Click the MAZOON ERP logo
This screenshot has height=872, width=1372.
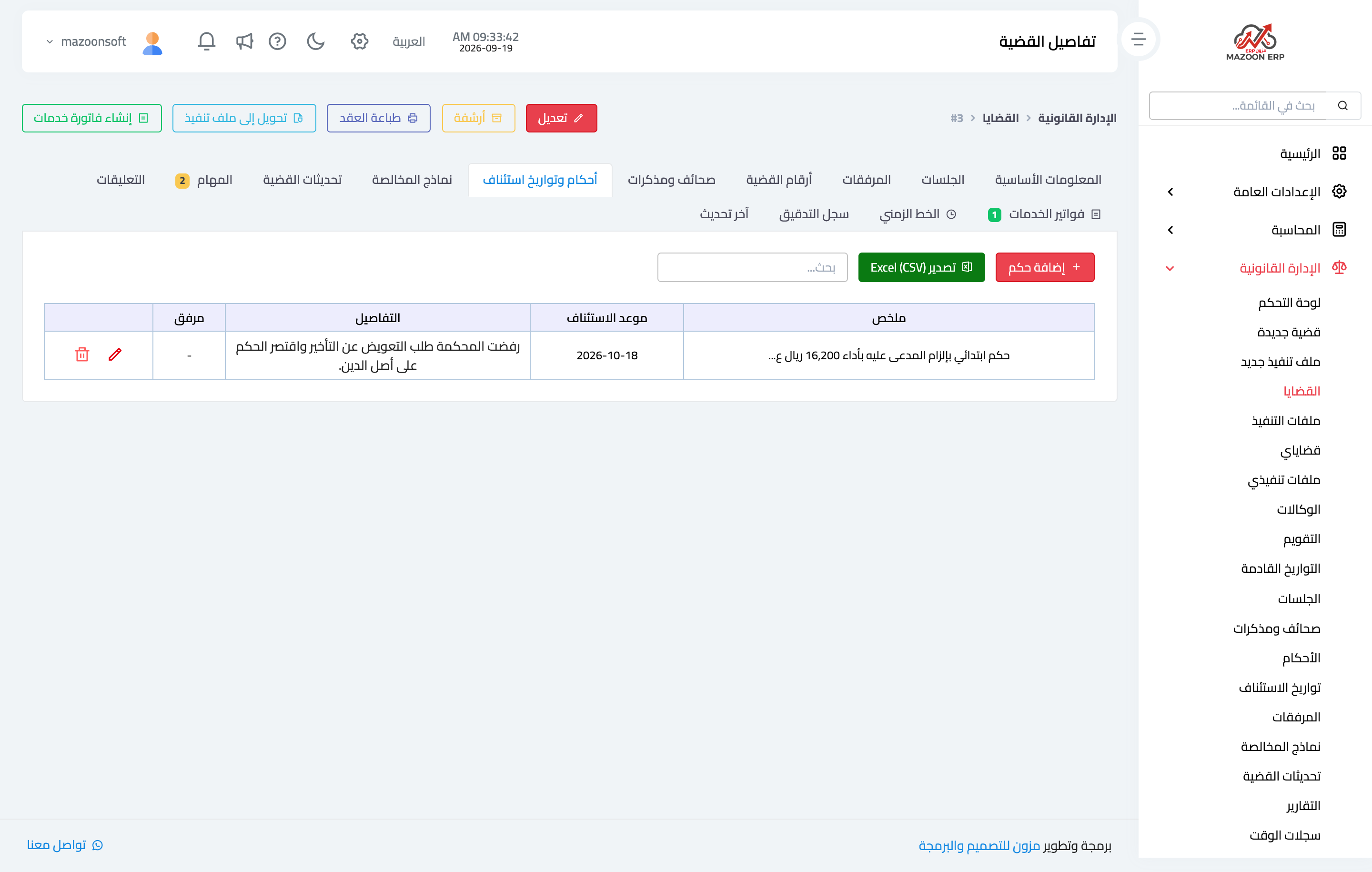(1255, 41)
